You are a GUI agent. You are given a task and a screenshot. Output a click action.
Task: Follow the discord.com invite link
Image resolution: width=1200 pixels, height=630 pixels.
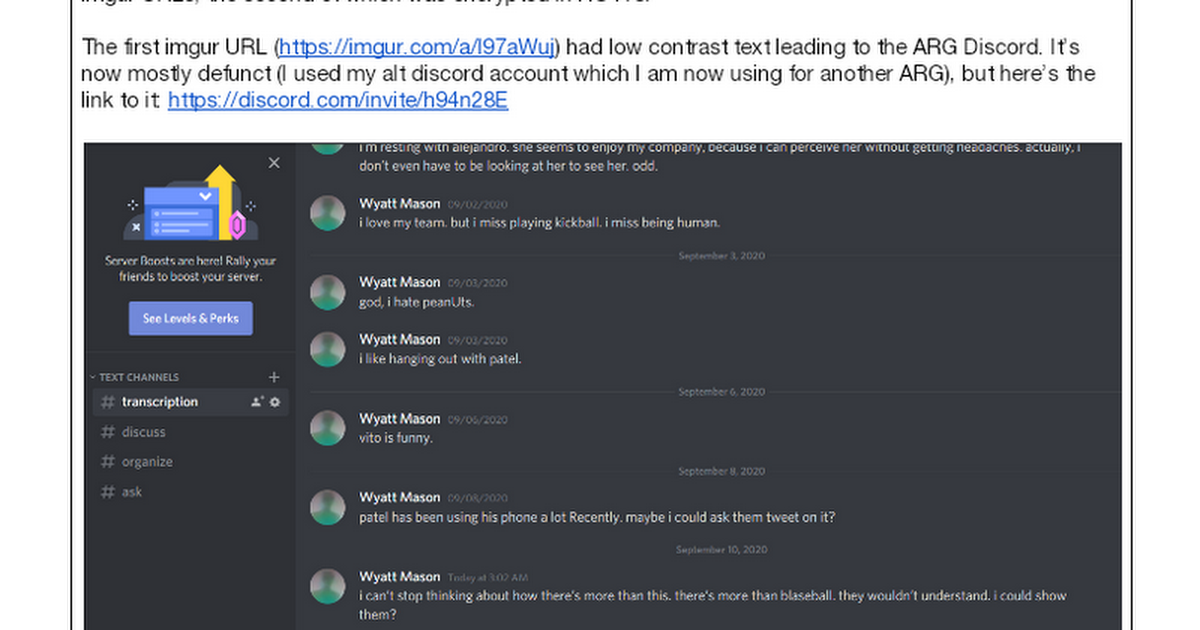point(338,100)
